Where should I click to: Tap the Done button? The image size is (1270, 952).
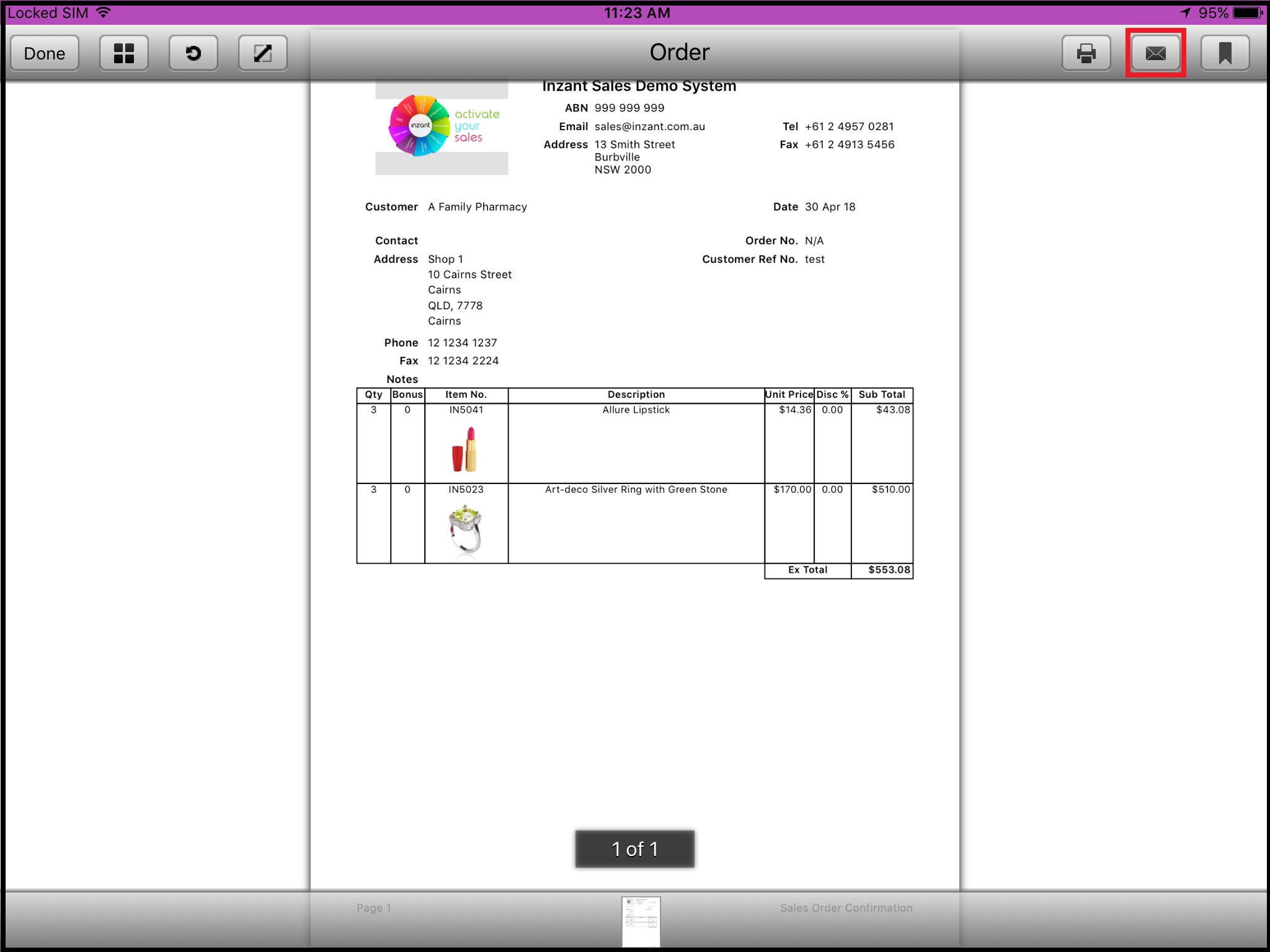45,53
